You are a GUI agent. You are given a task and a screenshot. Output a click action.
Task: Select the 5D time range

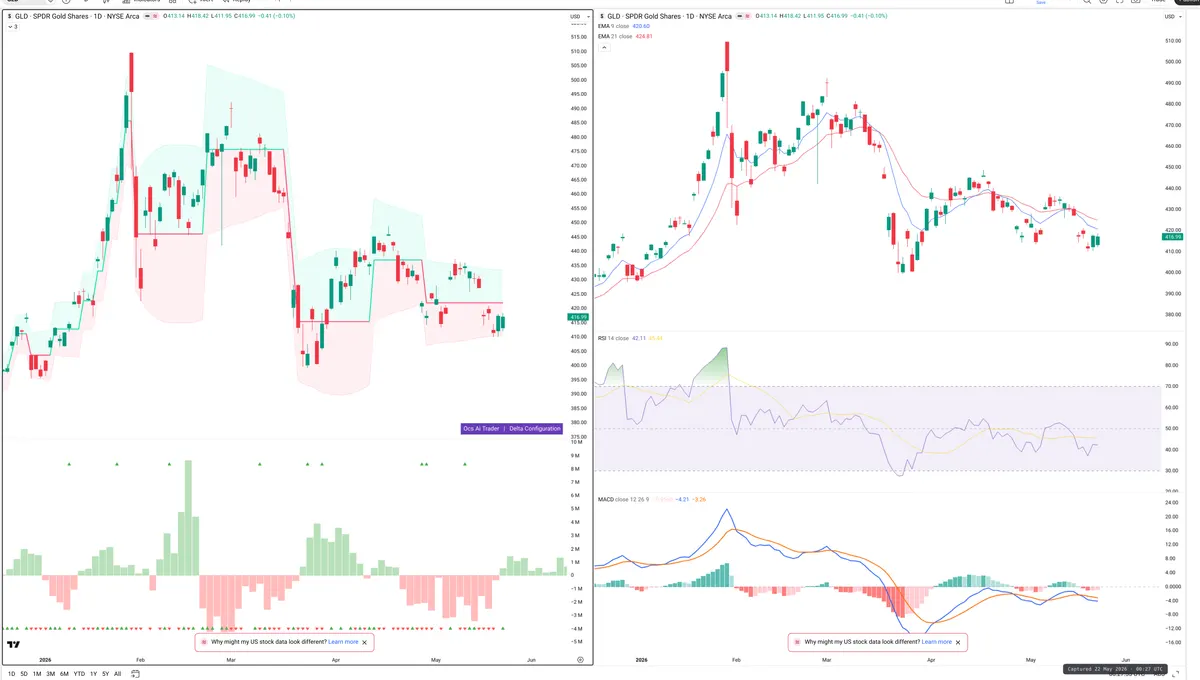click(x=24, y=674)
